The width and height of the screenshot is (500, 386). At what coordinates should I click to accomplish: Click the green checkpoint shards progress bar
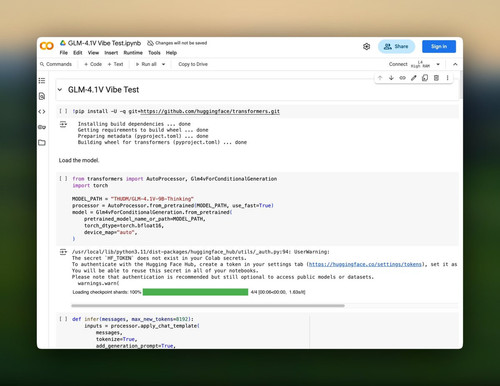coord(195,292)
